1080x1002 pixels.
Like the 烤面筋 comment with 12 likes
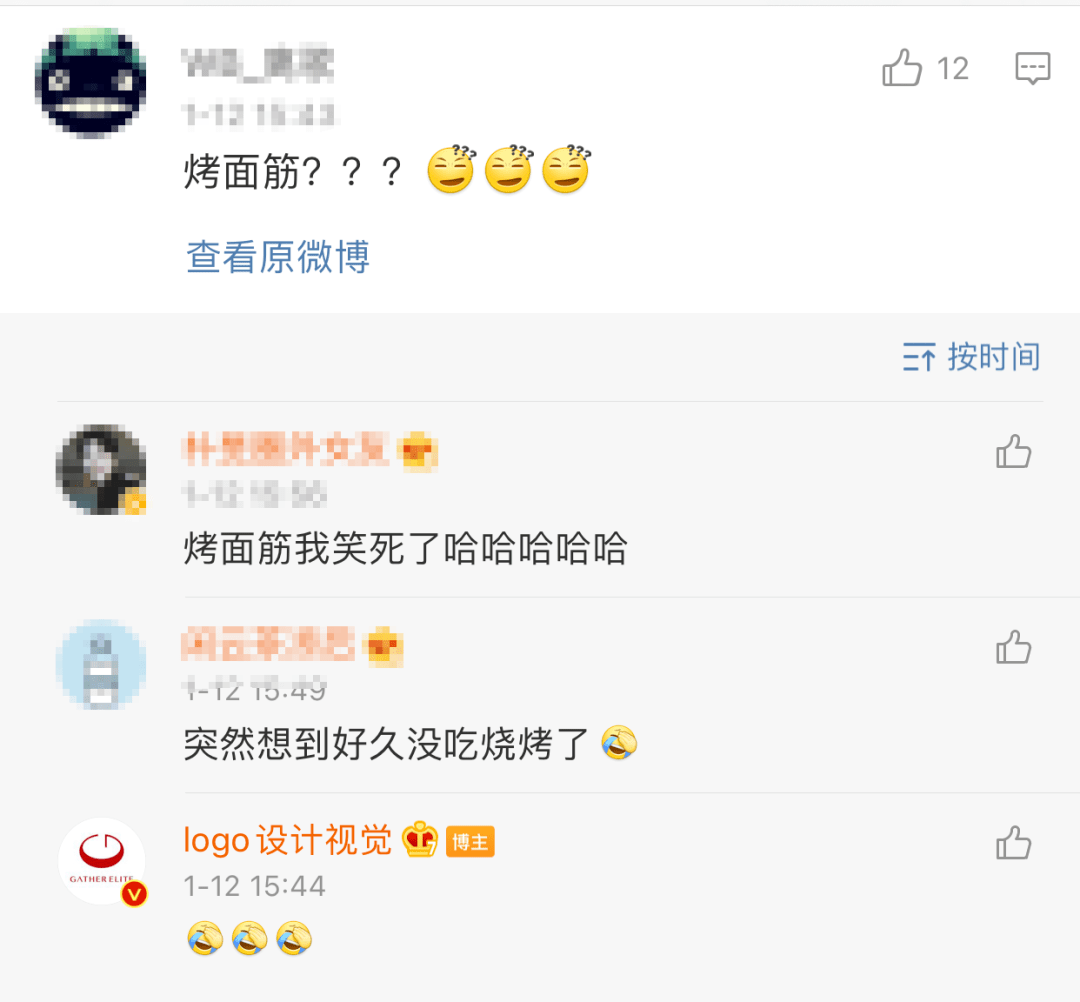902,67
